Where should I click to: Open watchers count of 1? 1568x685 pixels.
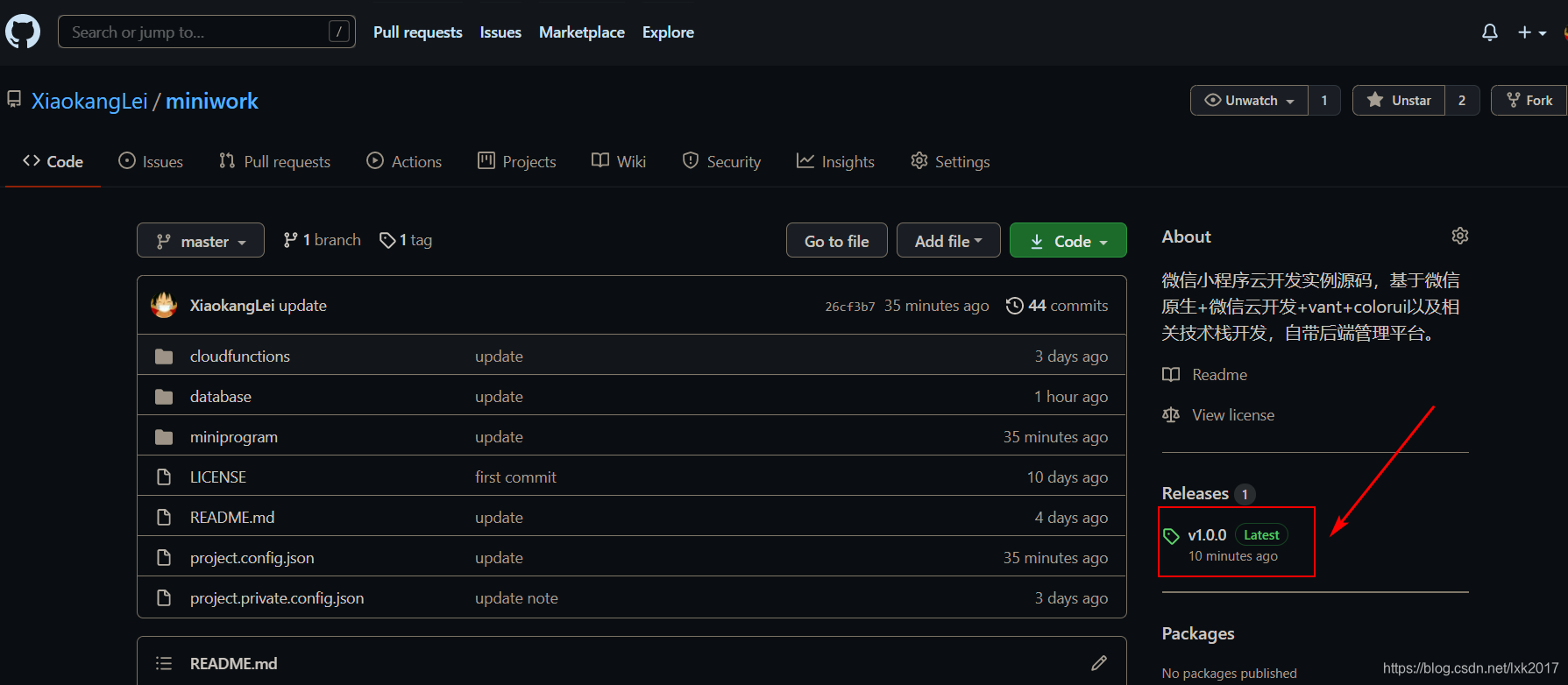1324,101
